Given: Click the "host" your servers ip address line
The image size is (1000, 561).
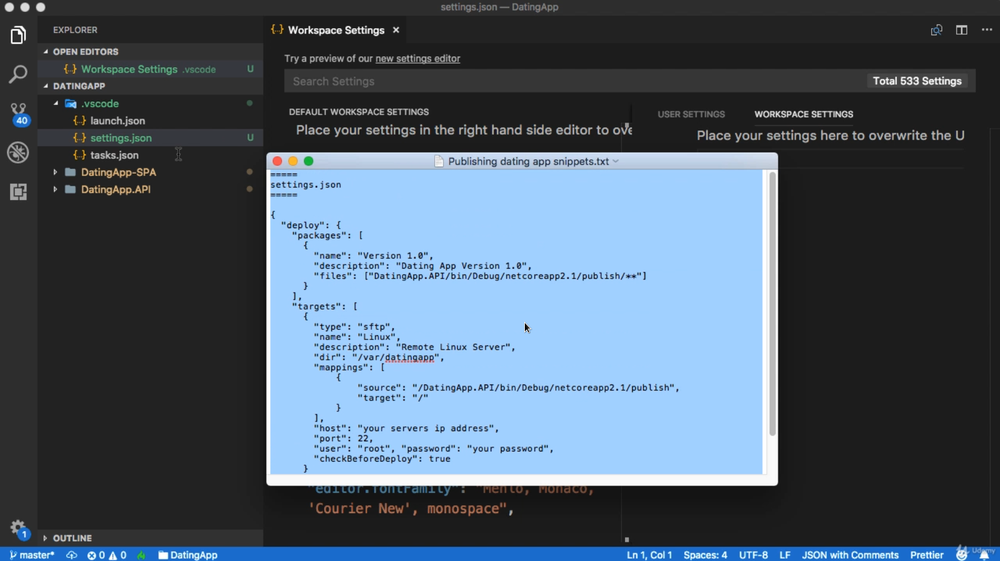Looking at the screenshot, I should pos(406,428).
